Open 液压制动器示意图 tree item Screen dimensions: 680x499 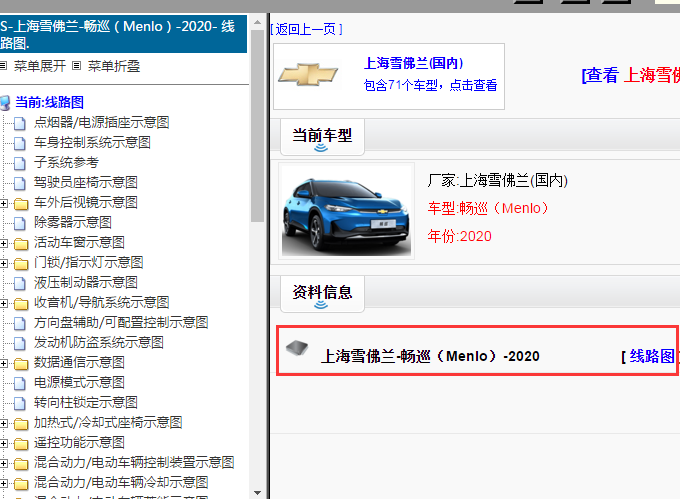tap(86, 283)
